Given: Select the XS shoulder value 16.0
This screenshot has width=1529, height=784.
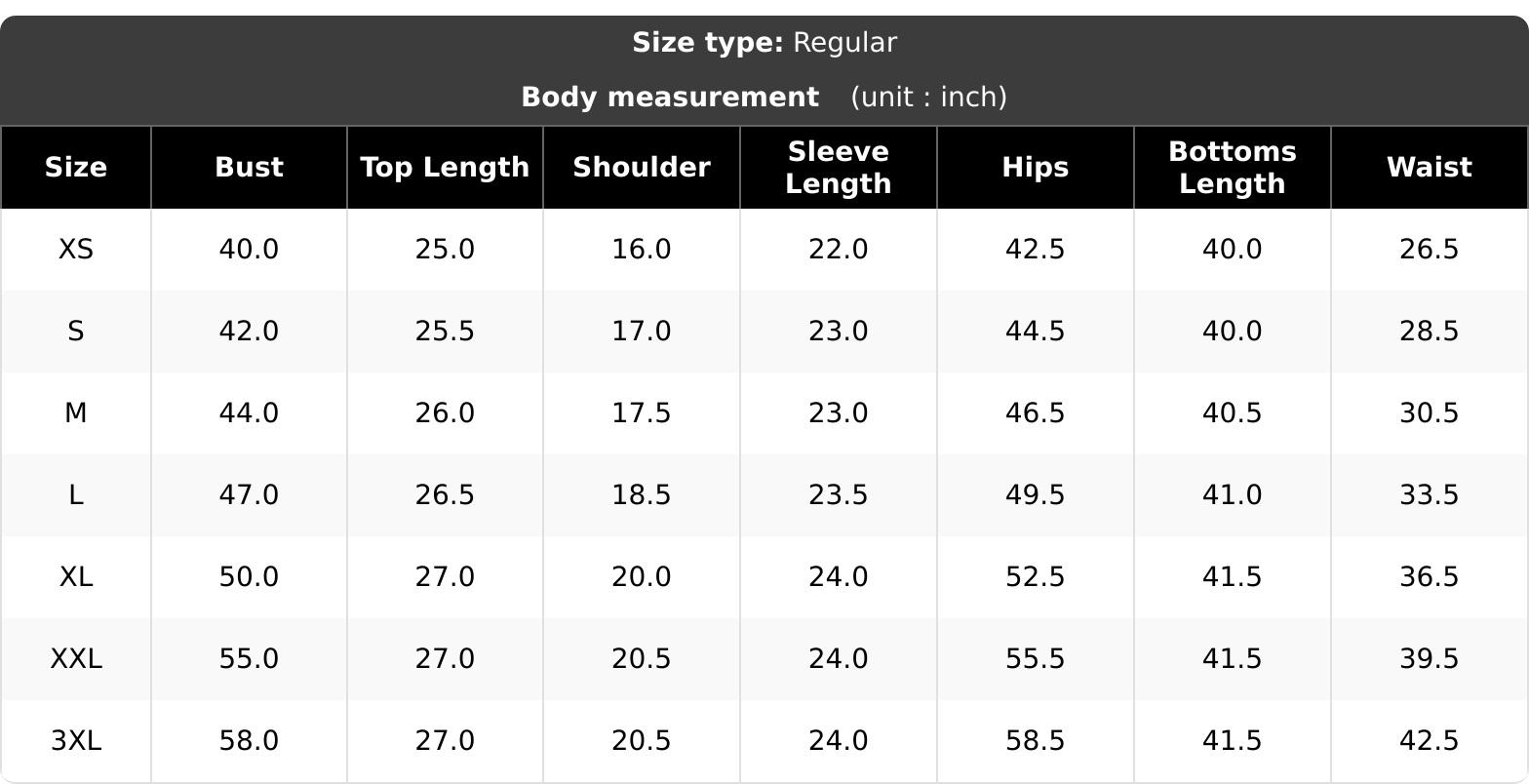Looking at the screenshot, I should pos(642,250).
